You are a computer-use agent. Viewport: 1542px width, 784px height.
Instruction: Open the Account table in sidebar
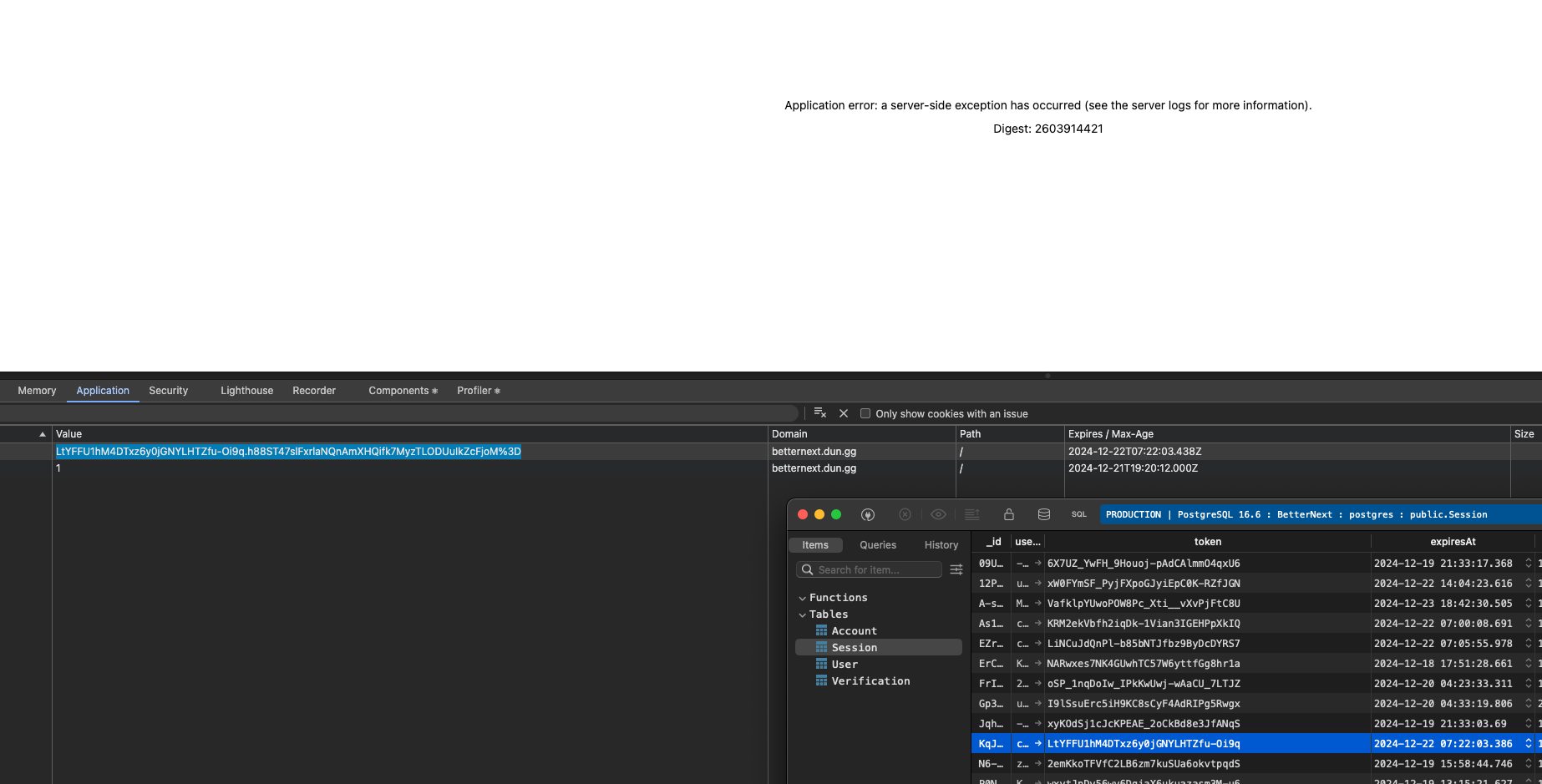coord(854,630)
